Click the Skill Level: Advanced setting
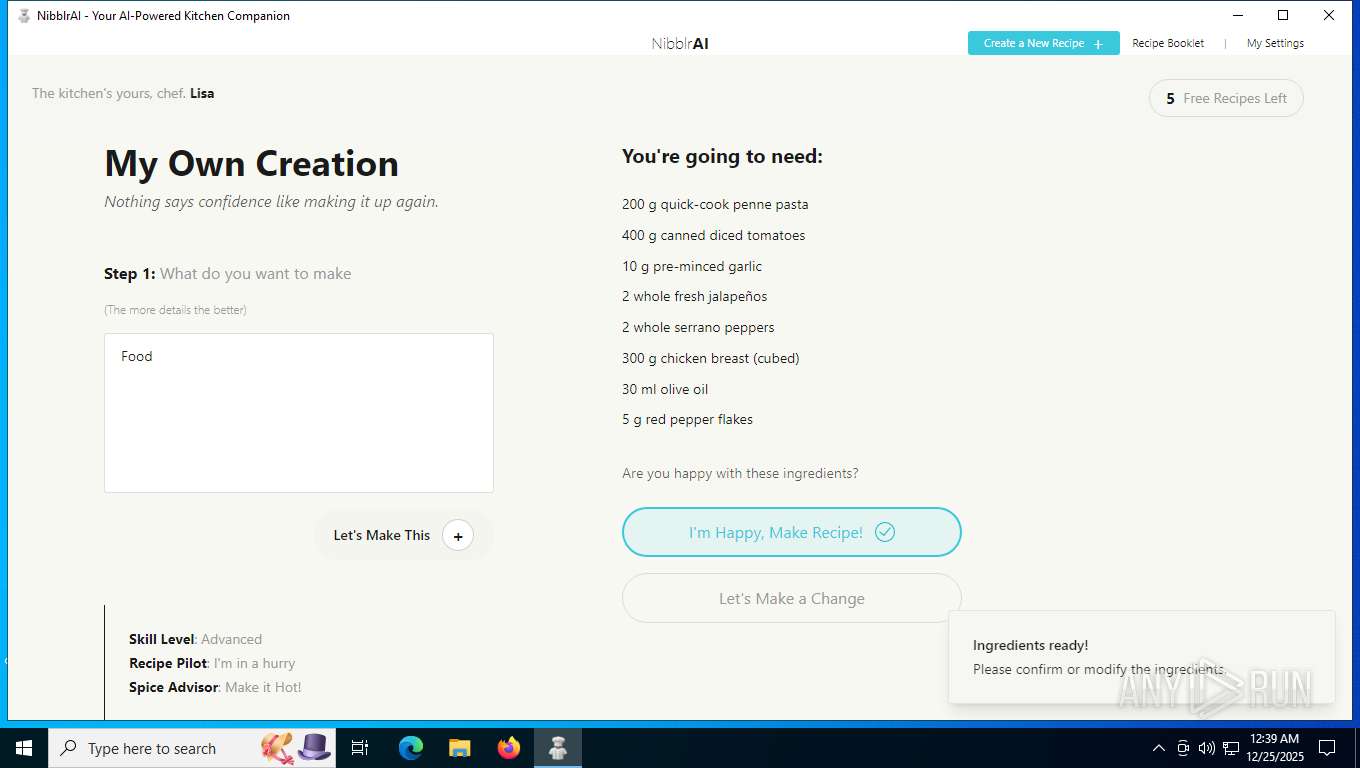 pyautogui.click(x=195, y=639)
